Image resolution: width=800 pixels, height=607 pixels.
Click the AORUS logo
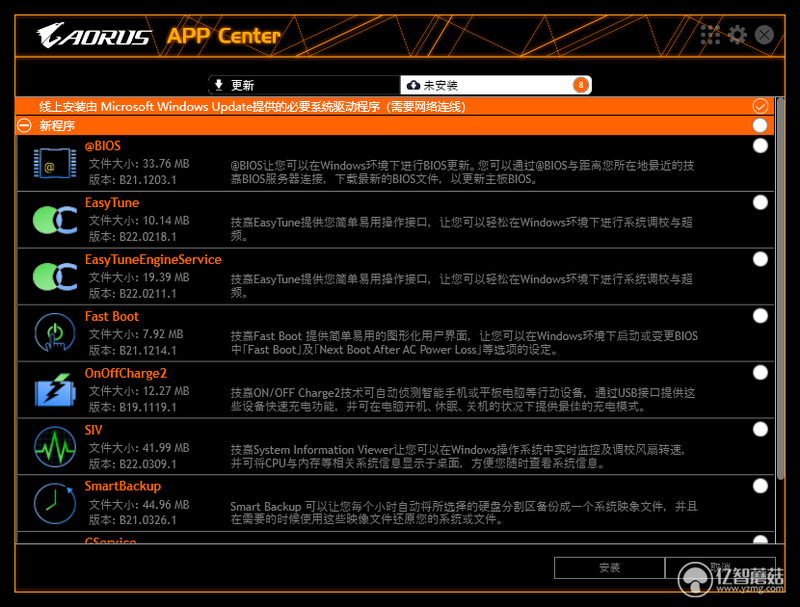pyautogui.click(x=94, y=35)
